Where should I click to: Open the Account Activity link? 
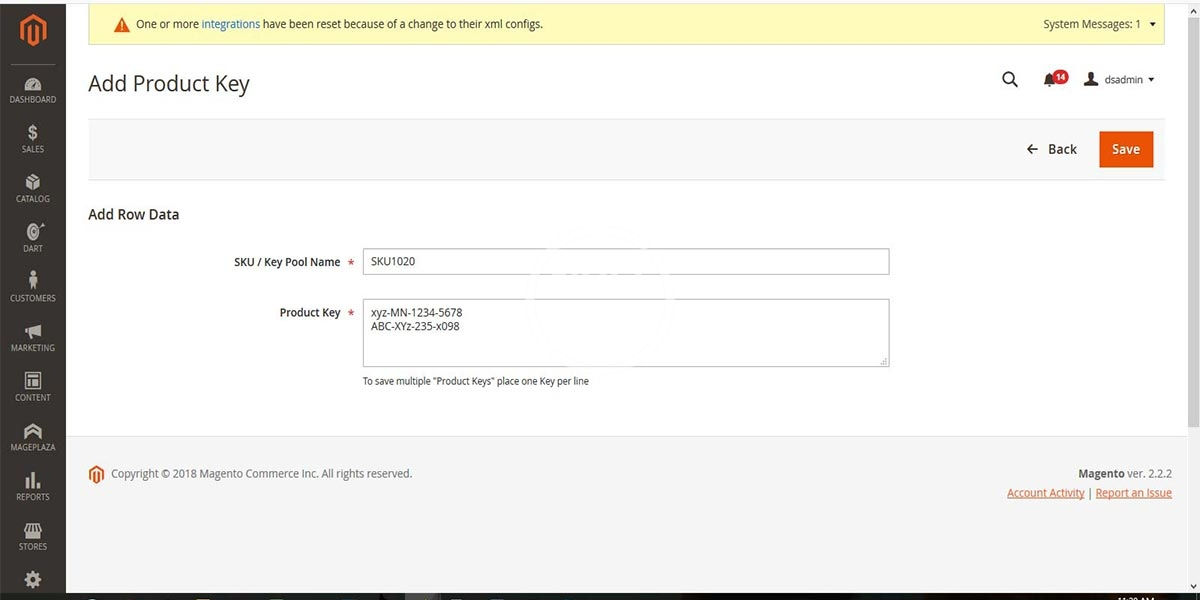[x=1045, y=493]
